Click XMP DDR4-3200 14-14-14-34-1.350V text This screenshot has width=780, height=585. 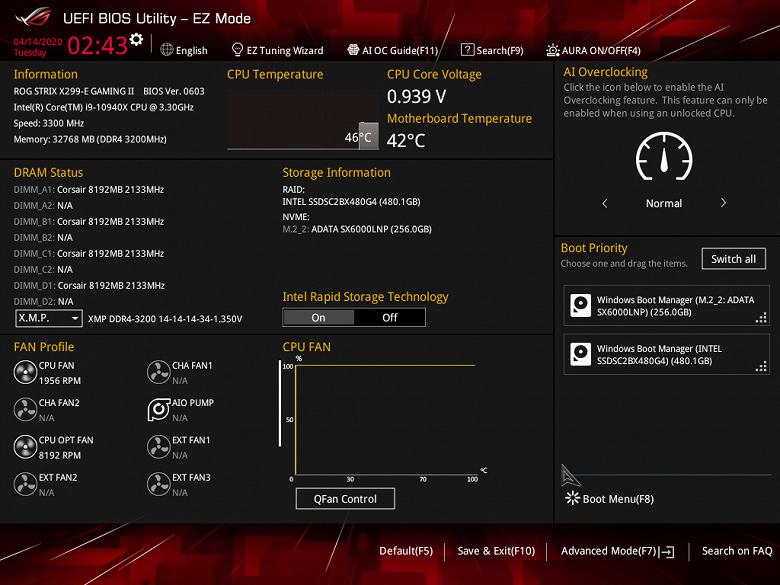click(x=165, y=319)
